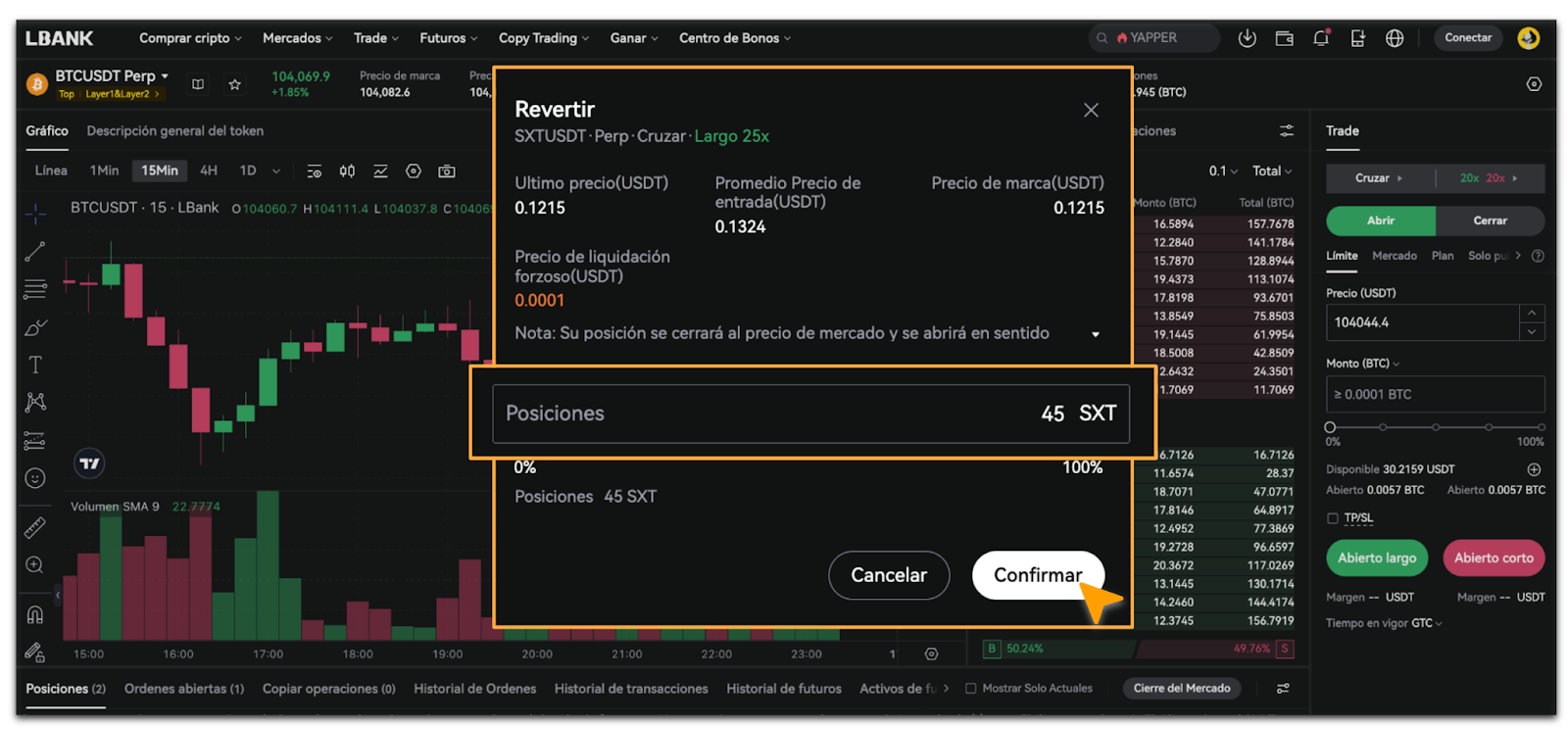Increase price with the up stepper arrow

[x=1532, y=314]
